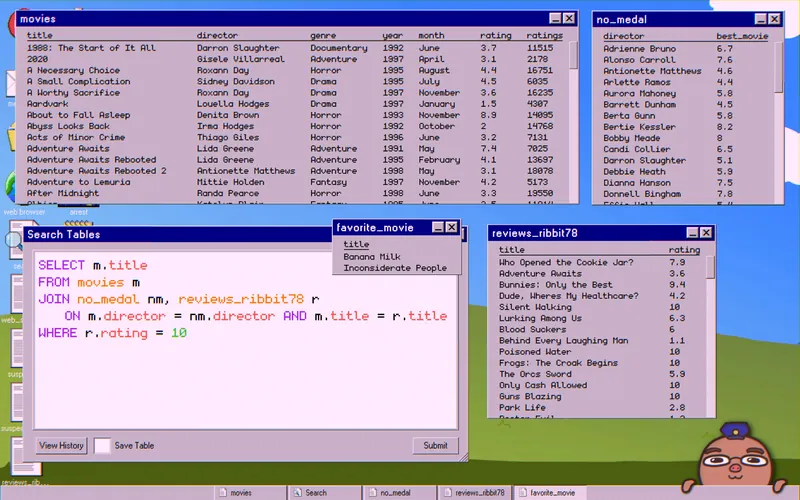The height and width of the screenshot is (500, 800).
Task: Close the no_medal window
Action: point(774,19)
